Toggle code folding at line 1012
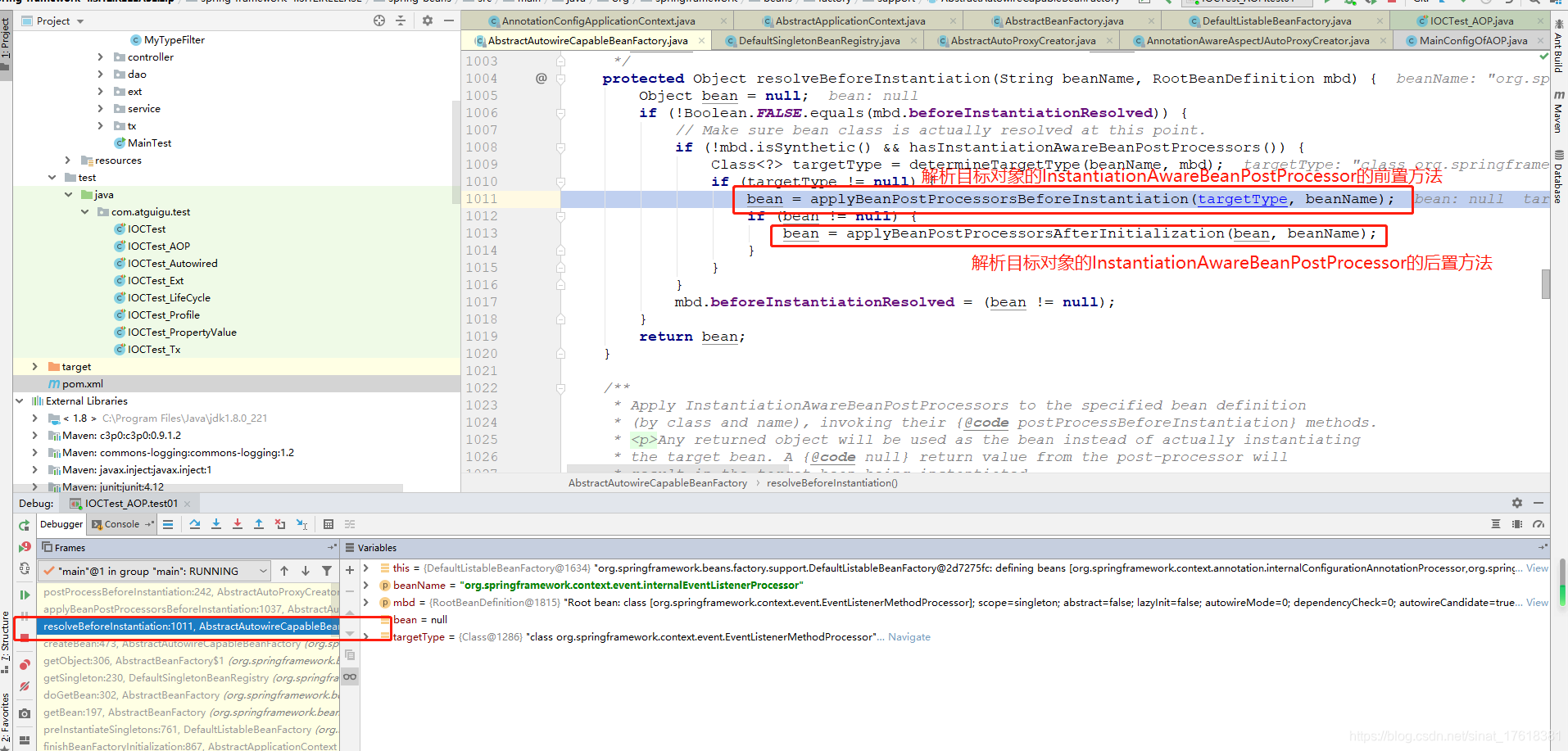 click(x=561, y=216)
